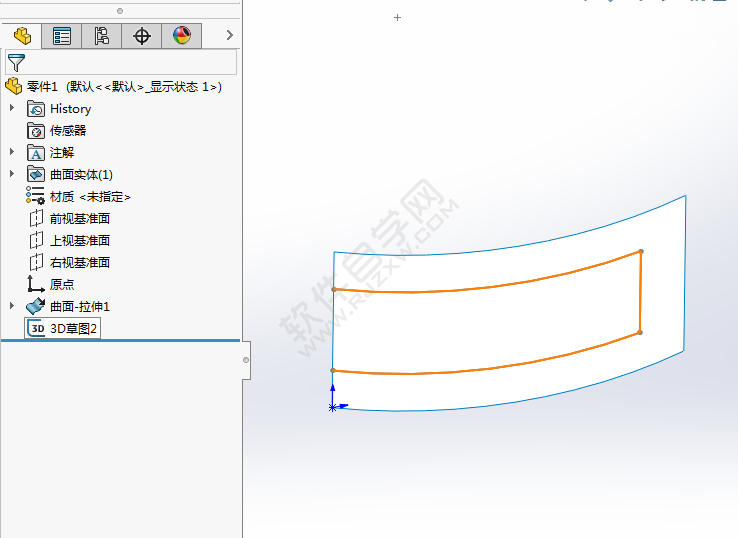Select 材质 <未指定> material entry
738x538 pixels.
(x=90, y=197)
